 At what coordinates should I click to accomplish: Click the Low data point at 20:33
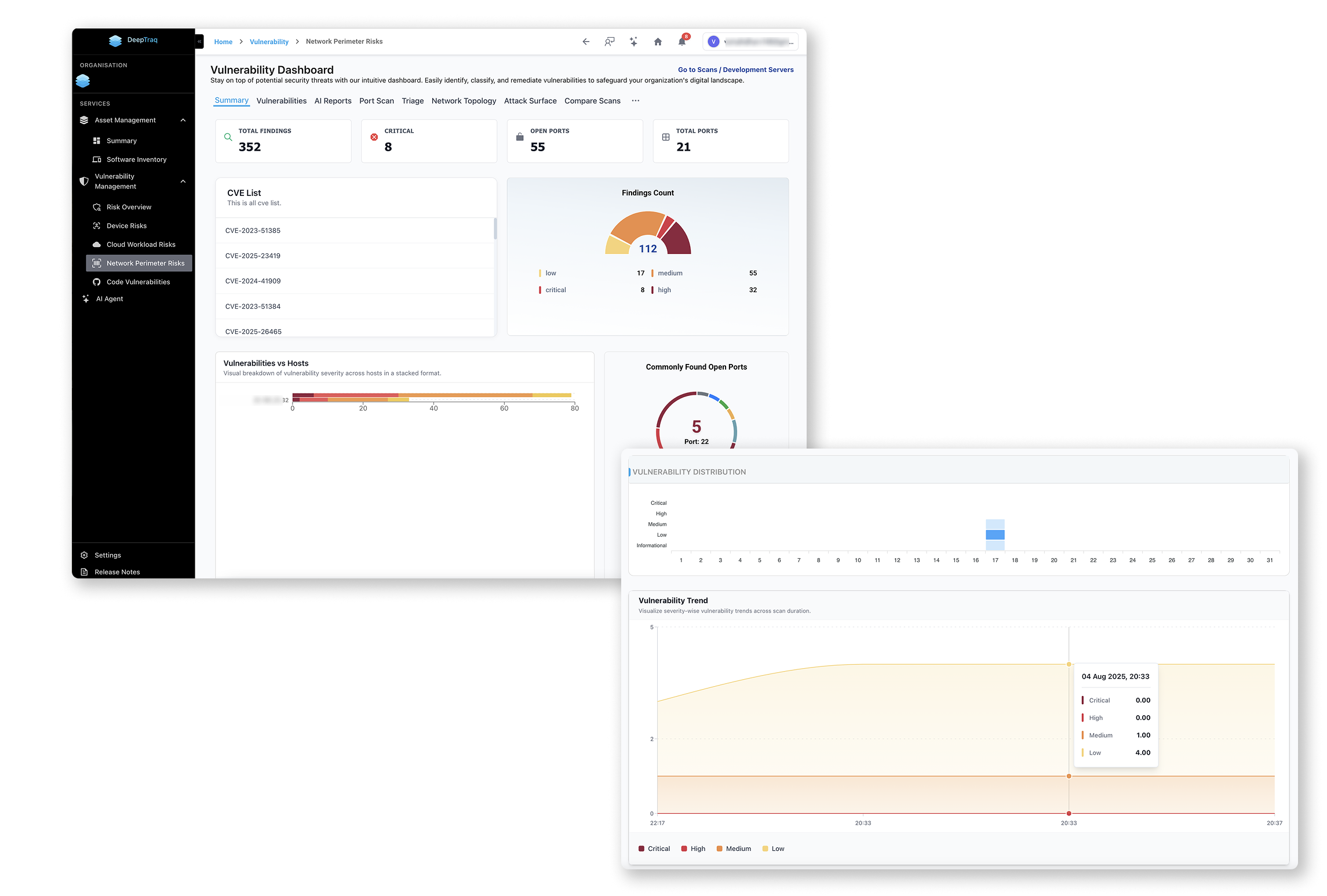pos(1069,664)
